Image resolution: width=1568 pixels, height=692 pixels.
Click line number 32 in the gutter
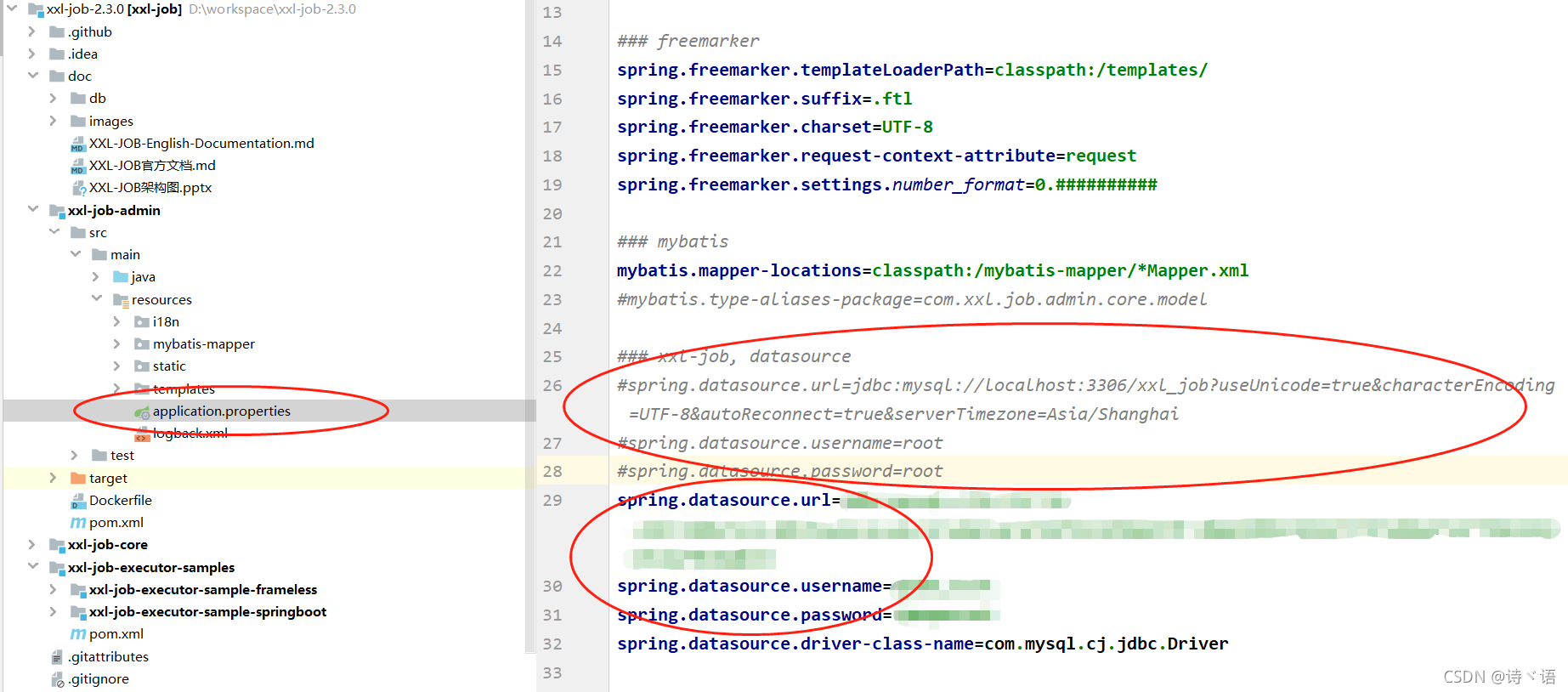(552, 644)
